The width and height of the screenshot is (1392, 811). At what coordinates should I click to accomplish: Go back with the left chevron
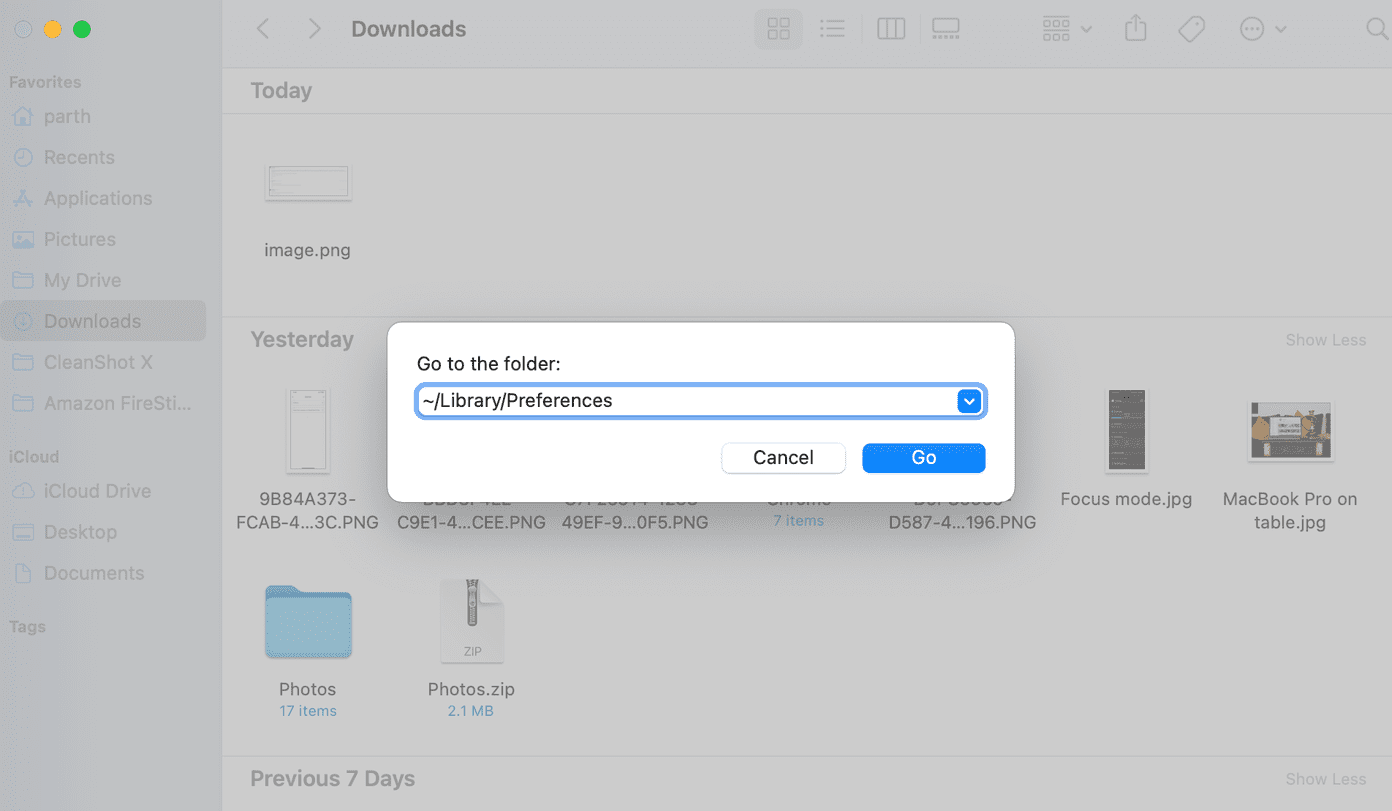(263, 29)
